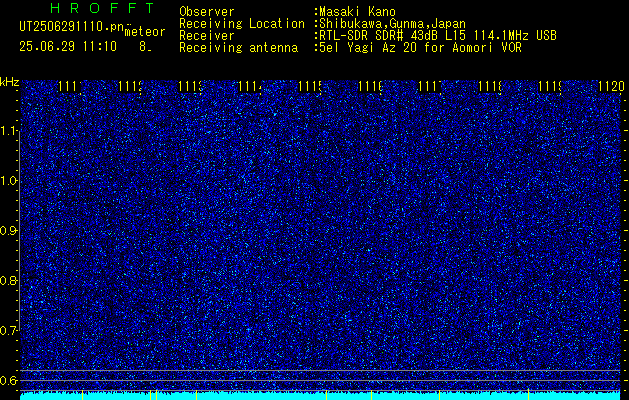Click the 0.7 frequency axis label

tap(9, 331)
